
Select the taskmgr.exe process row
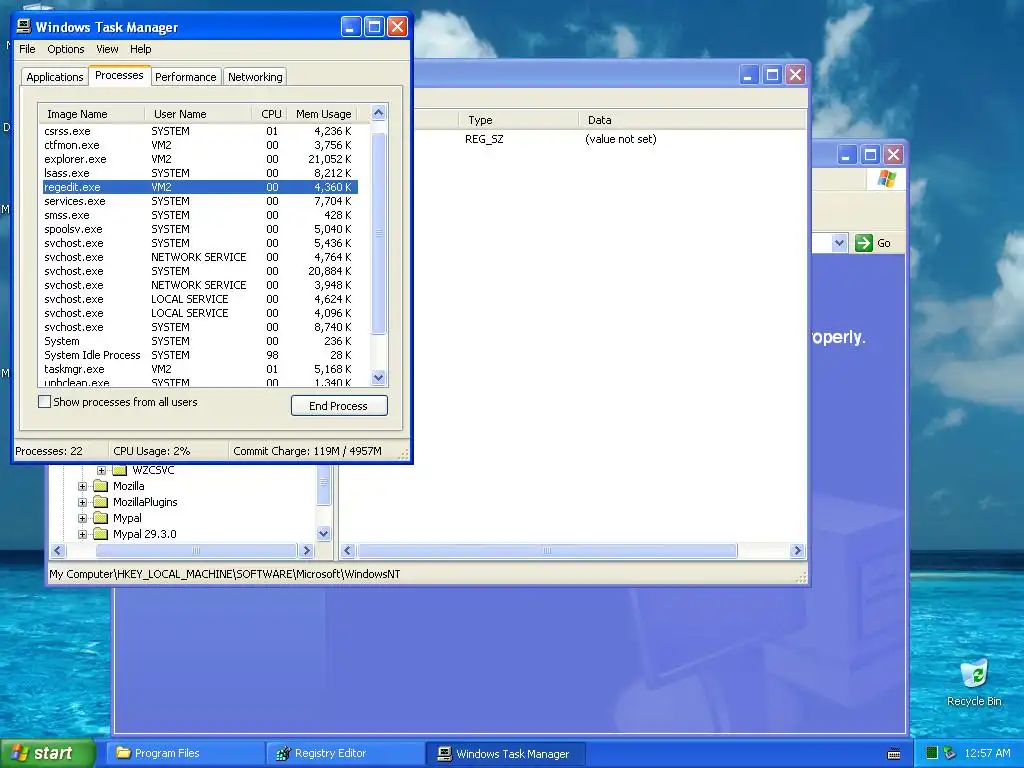[x=200, y=369]
